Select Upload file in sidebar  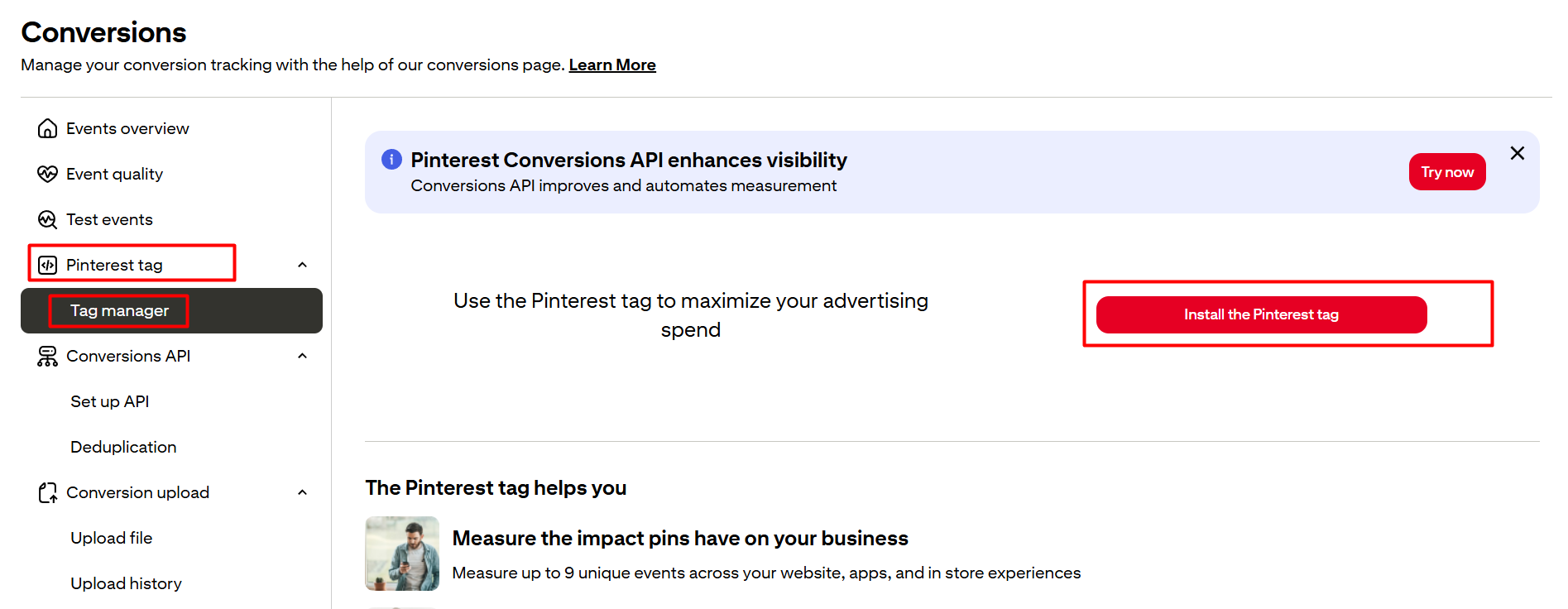[x=111, y=538]
